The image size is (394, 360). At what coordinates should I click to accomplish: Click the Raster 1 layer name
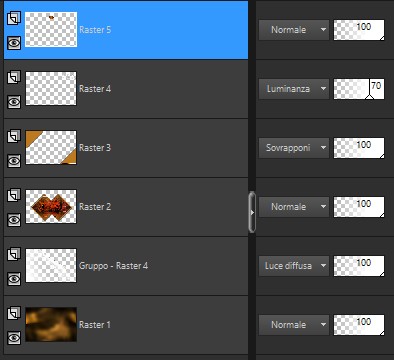click(x=95, y=325)
